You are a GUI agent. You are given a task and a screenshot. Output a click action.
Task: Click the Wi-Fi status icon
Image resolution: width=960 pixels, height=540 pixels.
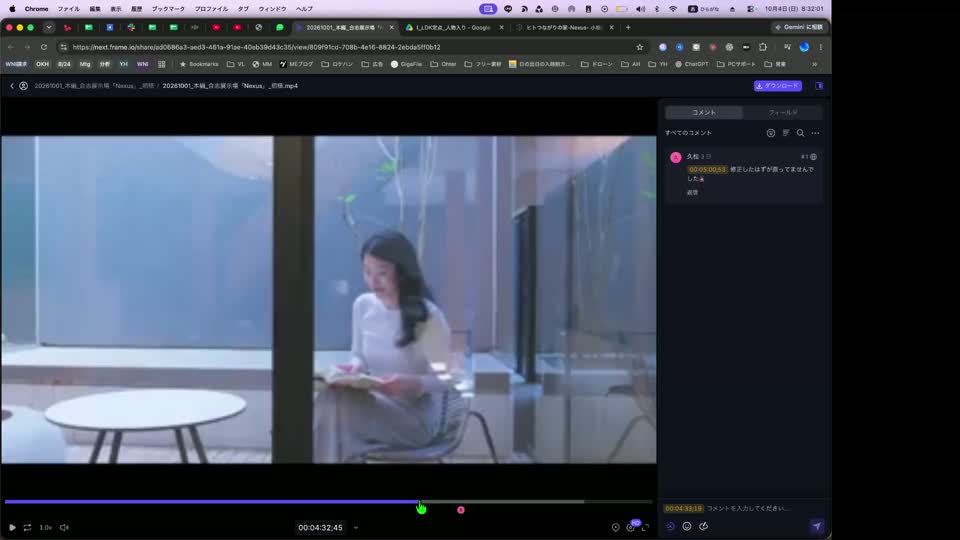(x=673, y=9)
